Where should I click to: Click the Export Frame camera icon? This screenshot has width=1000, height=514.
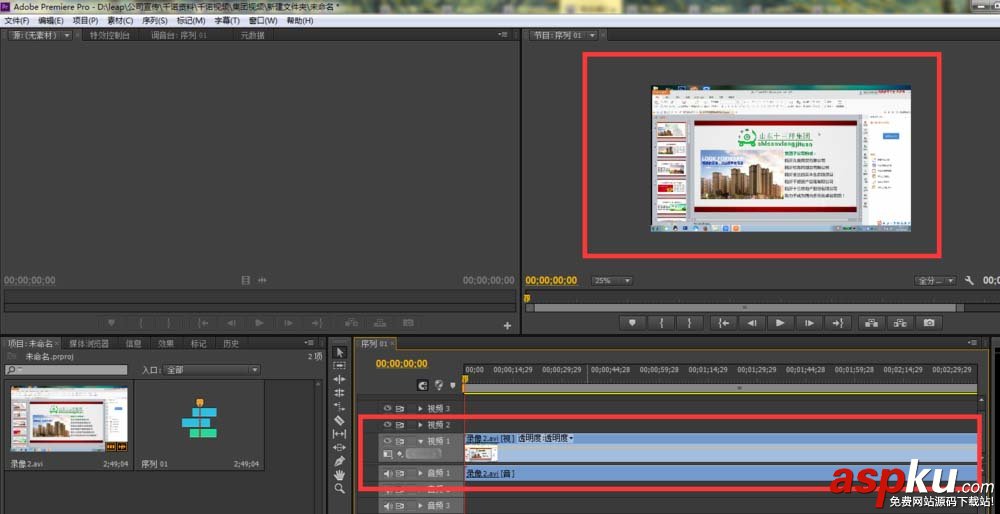[929, 323]
